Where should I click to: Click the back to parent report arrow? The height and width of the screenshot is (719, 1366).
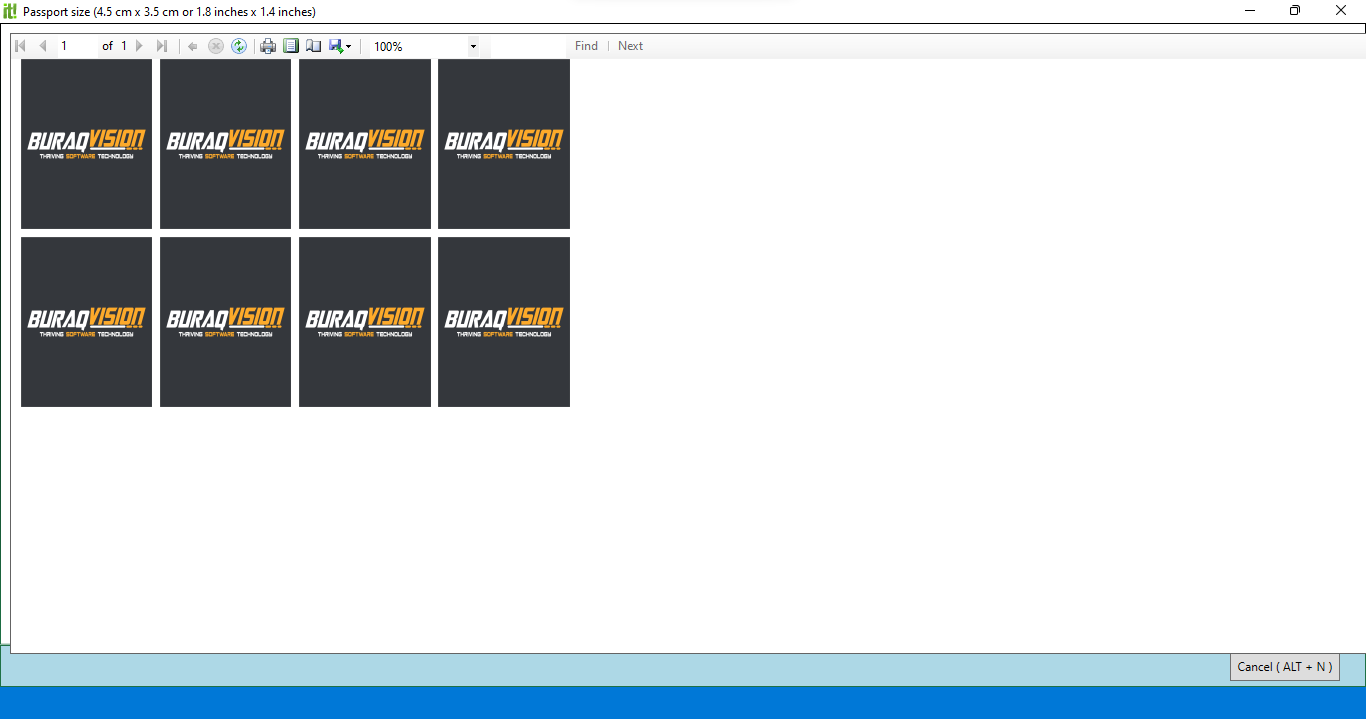[193, 46]
